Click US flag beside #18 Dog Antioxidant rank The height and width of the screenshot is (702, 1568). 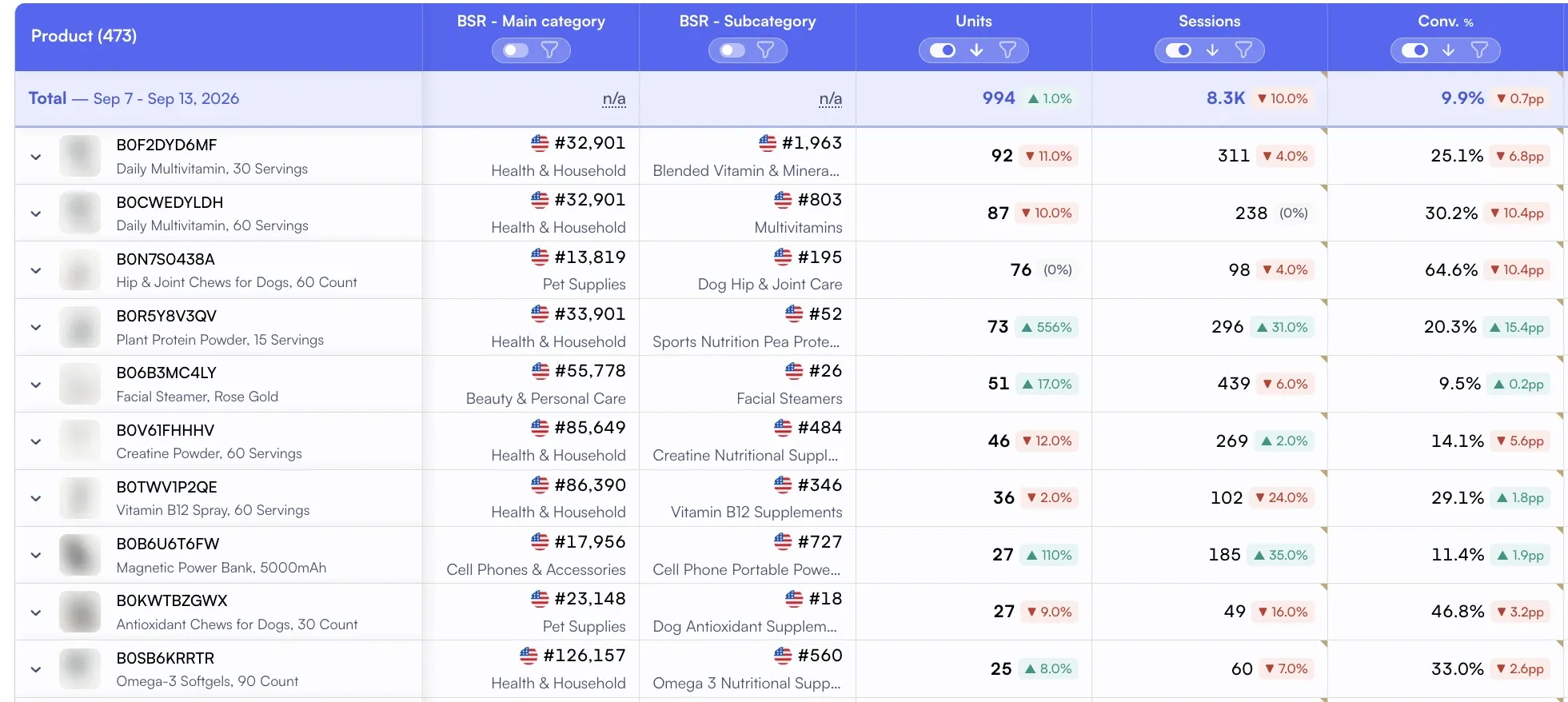point(794,599)
